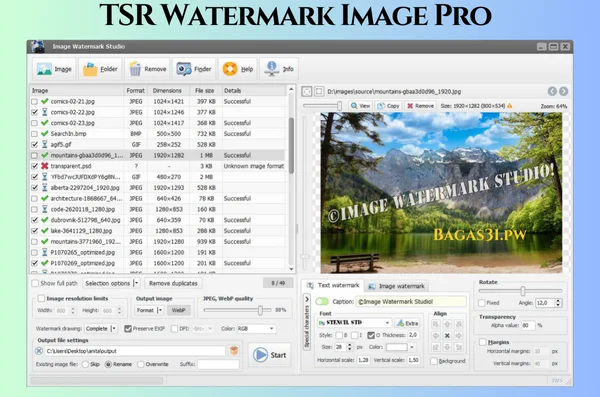Sort the list by the Dimensions column header
This screenshot has width=600, height=397.
coord(167,91)
